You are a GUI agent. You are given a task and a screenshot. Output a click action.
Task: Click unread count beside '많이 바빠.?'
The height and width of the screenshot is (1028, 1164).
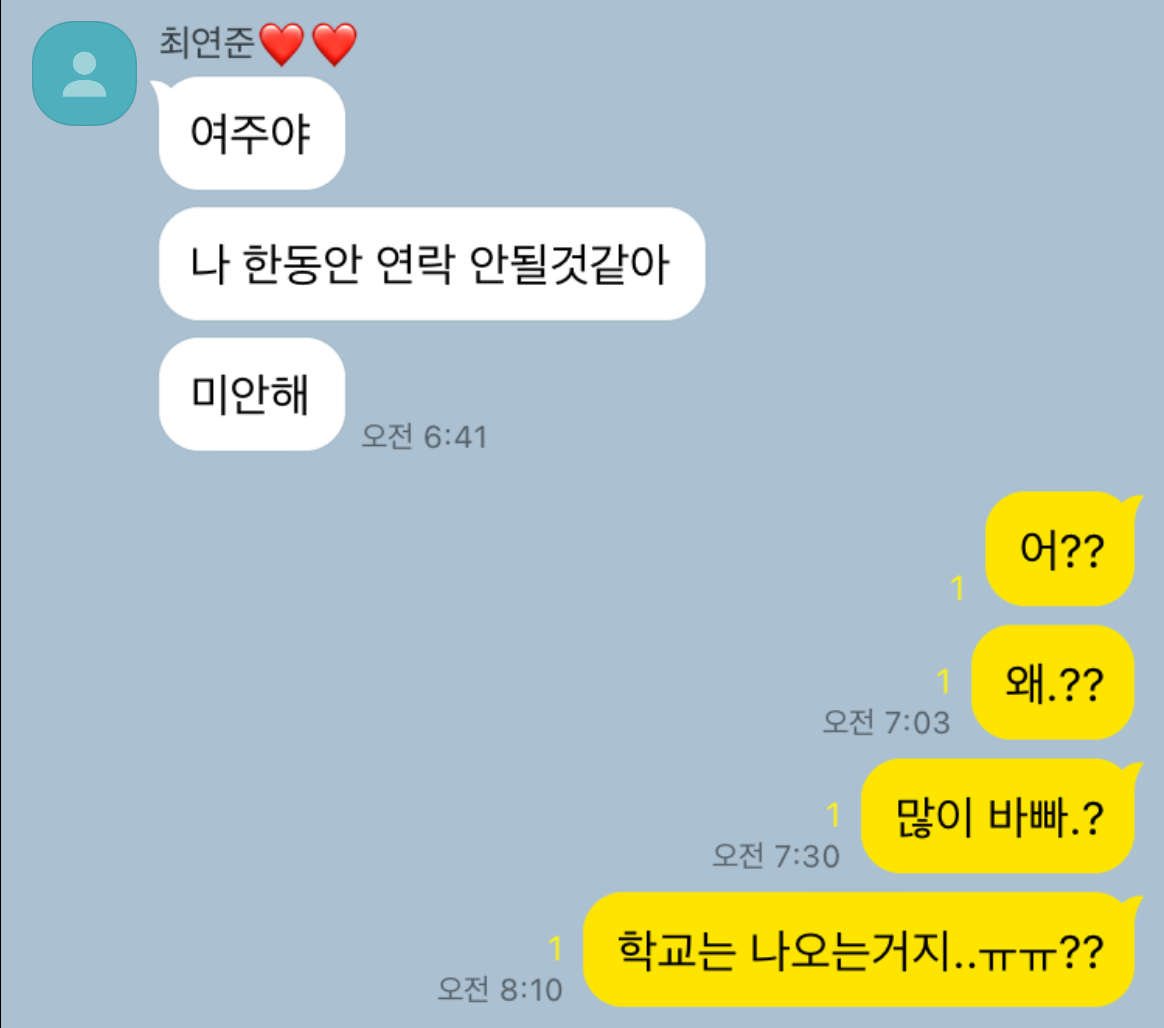pos(833,814)
